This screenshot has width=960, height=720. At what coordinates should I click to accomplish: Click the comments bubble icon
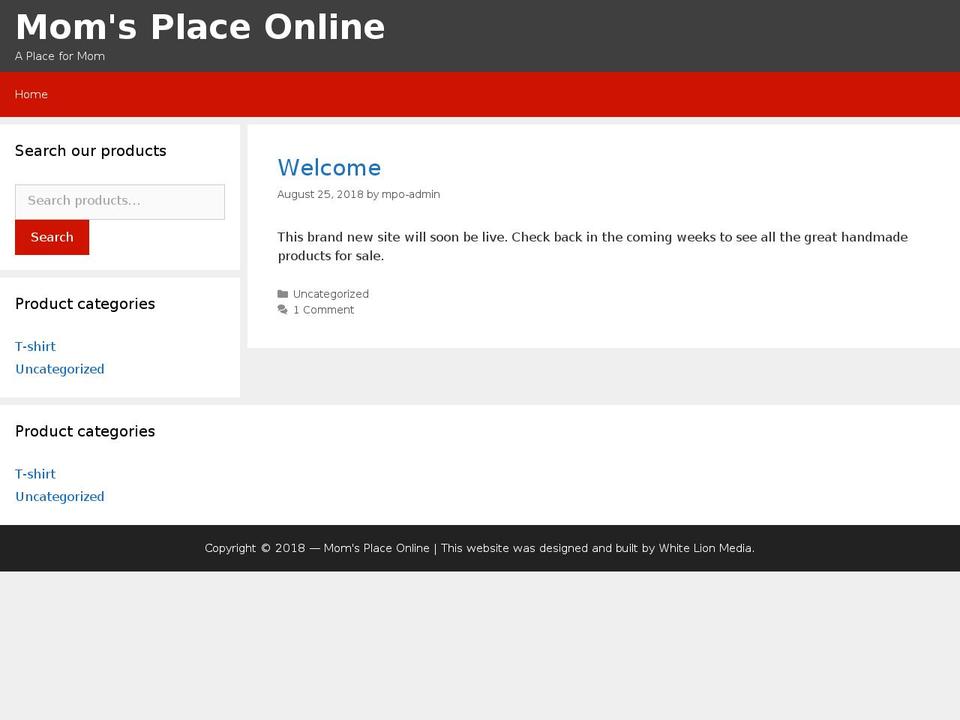(x=283, y=310)
